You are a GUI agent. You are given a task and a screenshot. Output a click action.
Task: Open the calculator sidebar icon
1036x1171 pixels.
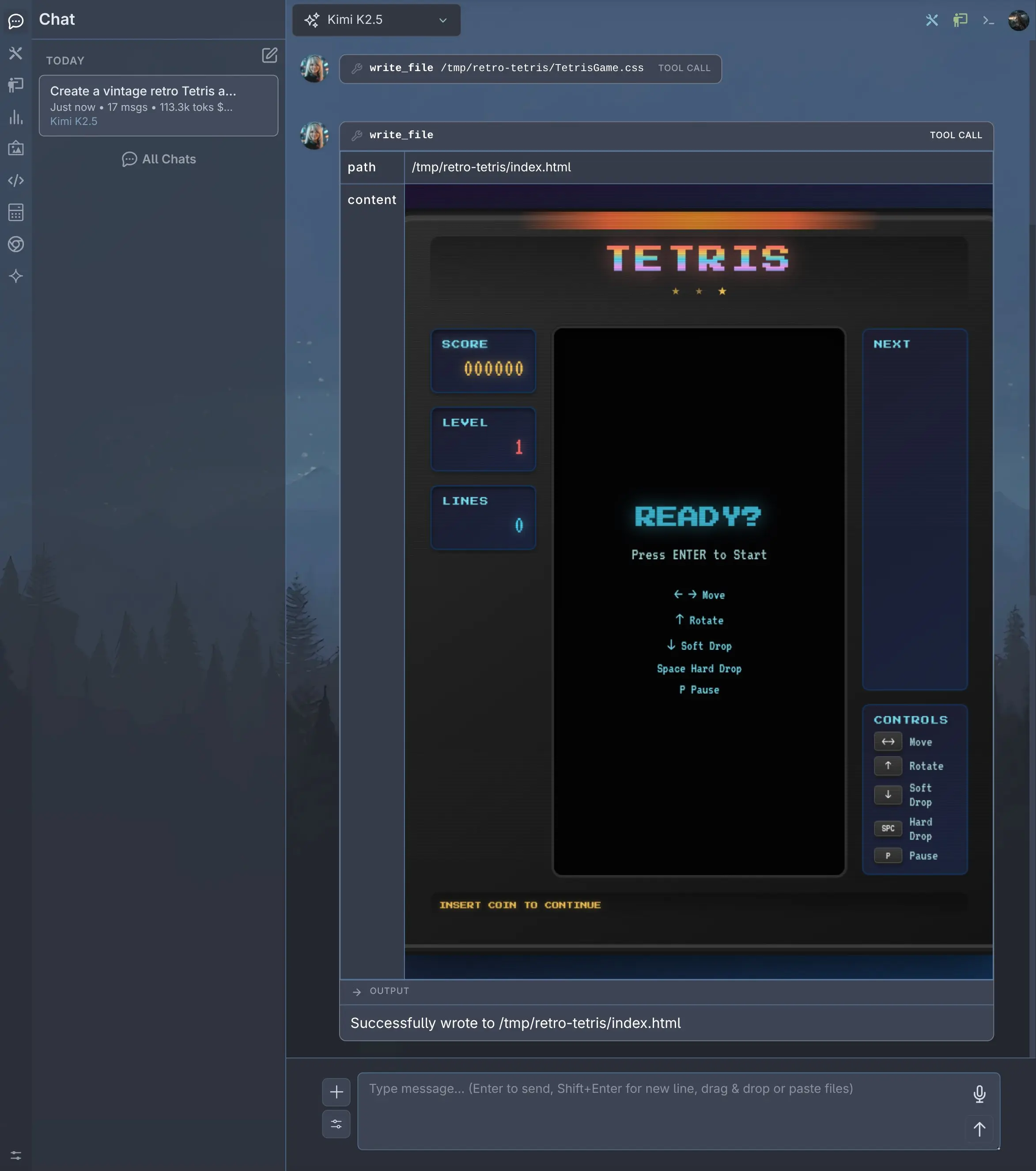(x=15, y=212)
